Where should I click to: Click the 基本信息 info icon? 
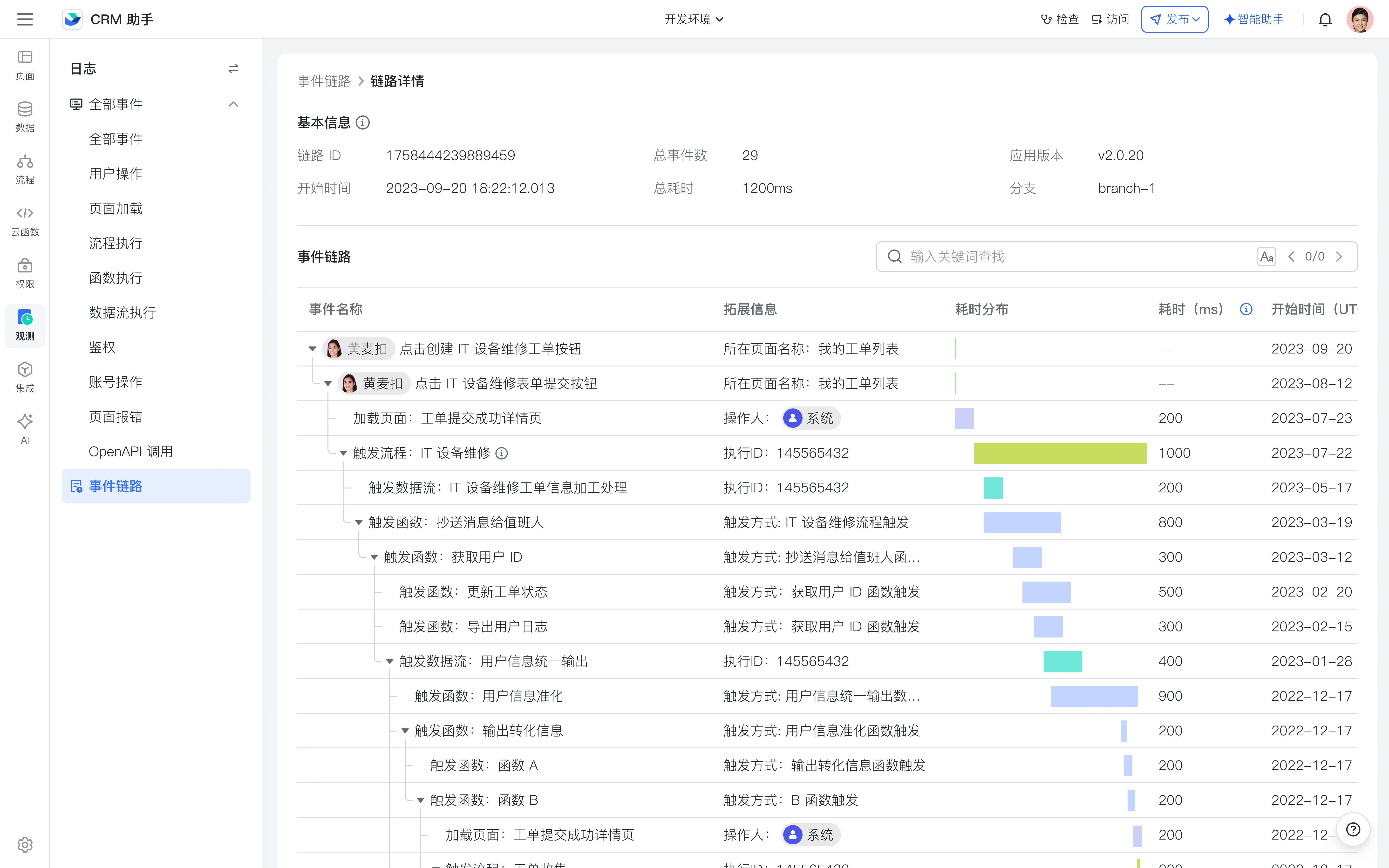363,122
